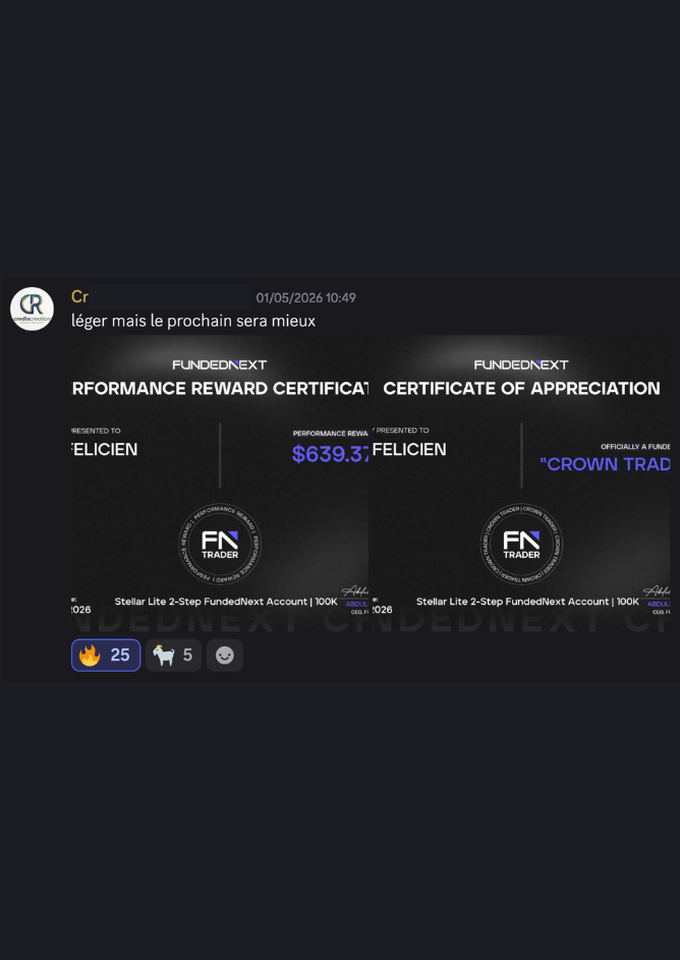This screenshot has width=680, height=960.
Task: Open the yellow username above the message
Action: click(x=80, y=297)
